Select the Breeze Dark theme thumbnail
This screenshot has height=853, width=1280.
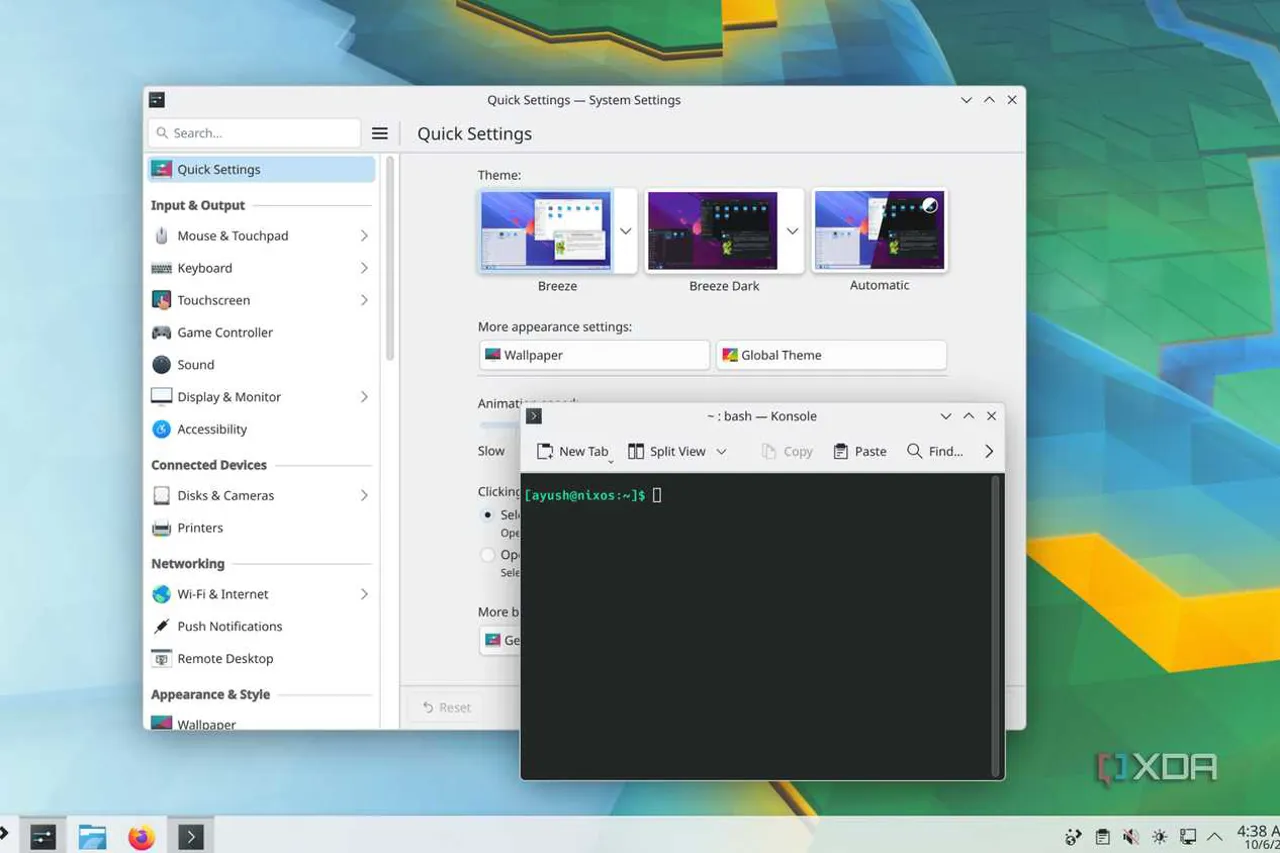713,231
